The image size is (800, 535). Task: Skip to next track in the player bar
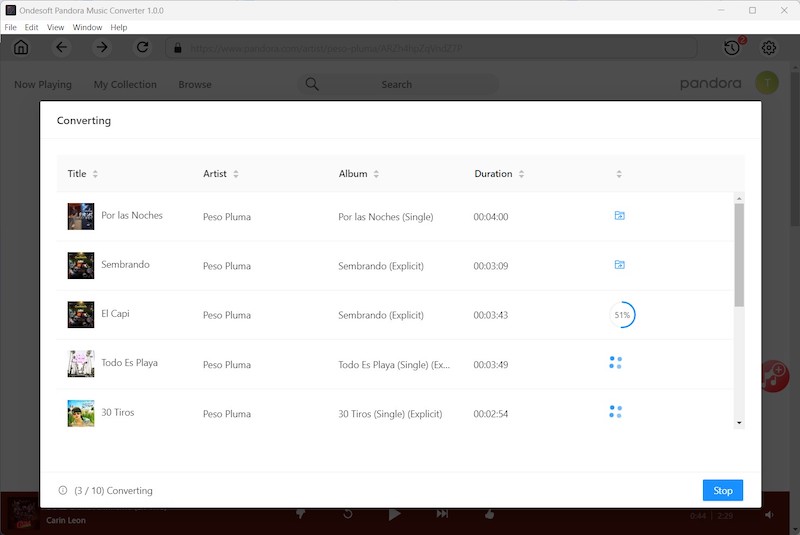[x=442, y=514]
